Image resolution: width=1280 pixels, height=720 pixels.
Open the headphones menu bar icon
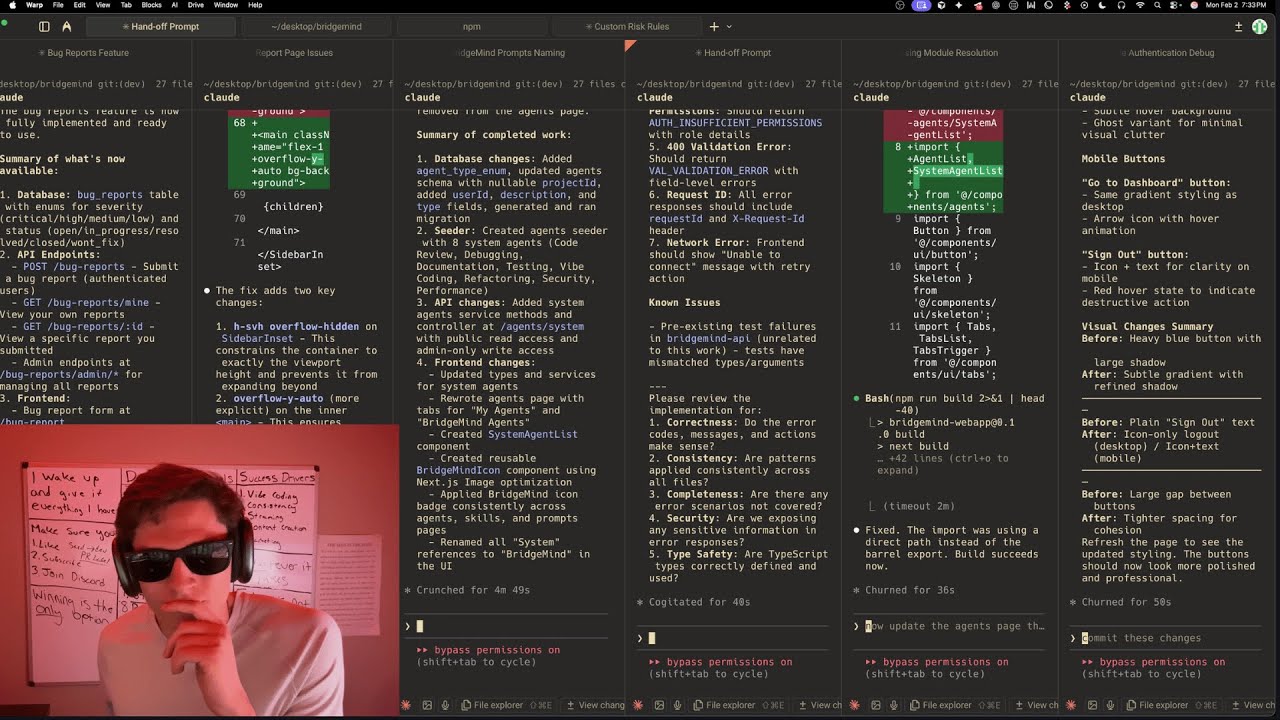(1121, 5)
